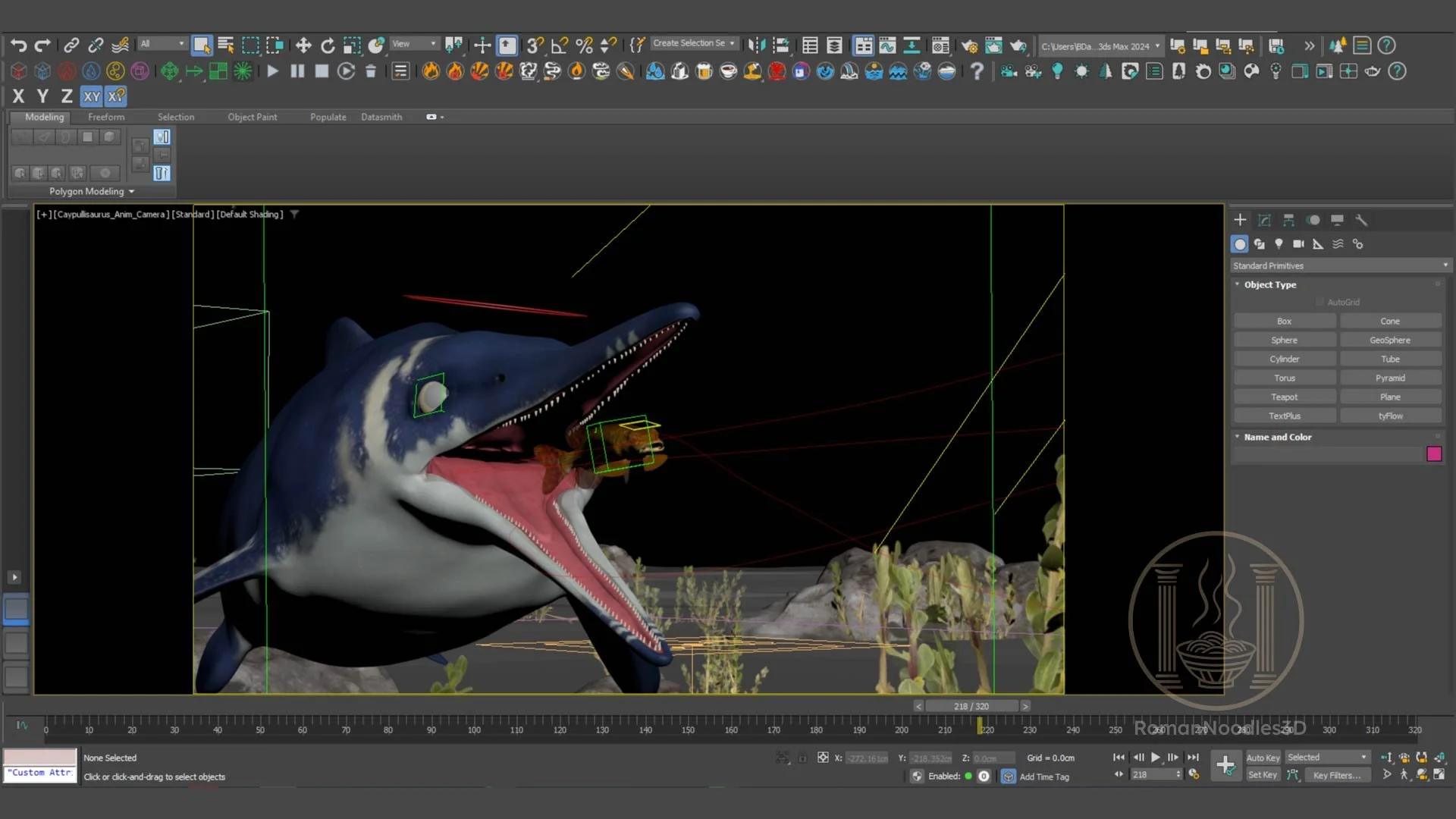Click the Teapot primitive button
Viewport: 1456px width, 819px height.
pyautogui.click(x=1284, y=397)
